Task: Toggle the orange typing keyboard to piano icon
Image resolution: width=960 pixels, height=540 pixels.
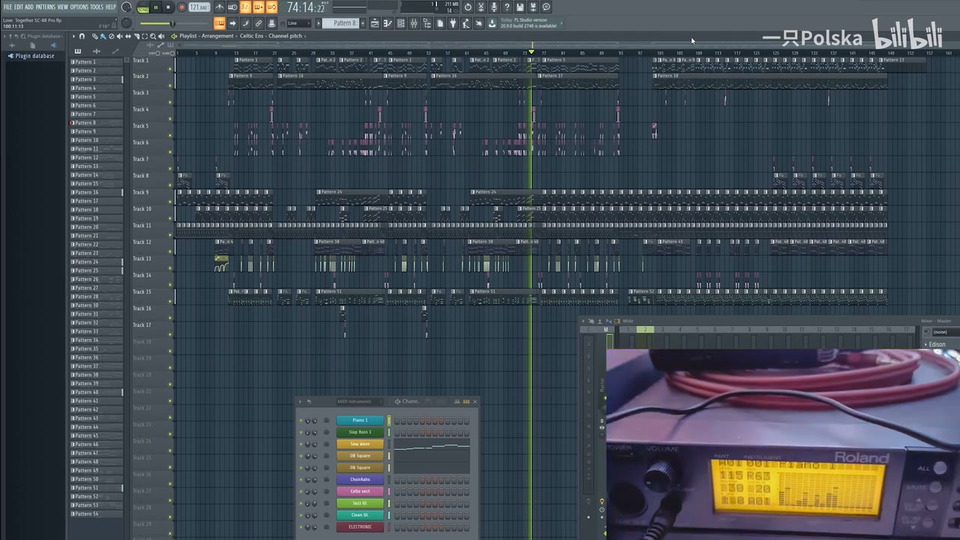Action: point(219,23)
